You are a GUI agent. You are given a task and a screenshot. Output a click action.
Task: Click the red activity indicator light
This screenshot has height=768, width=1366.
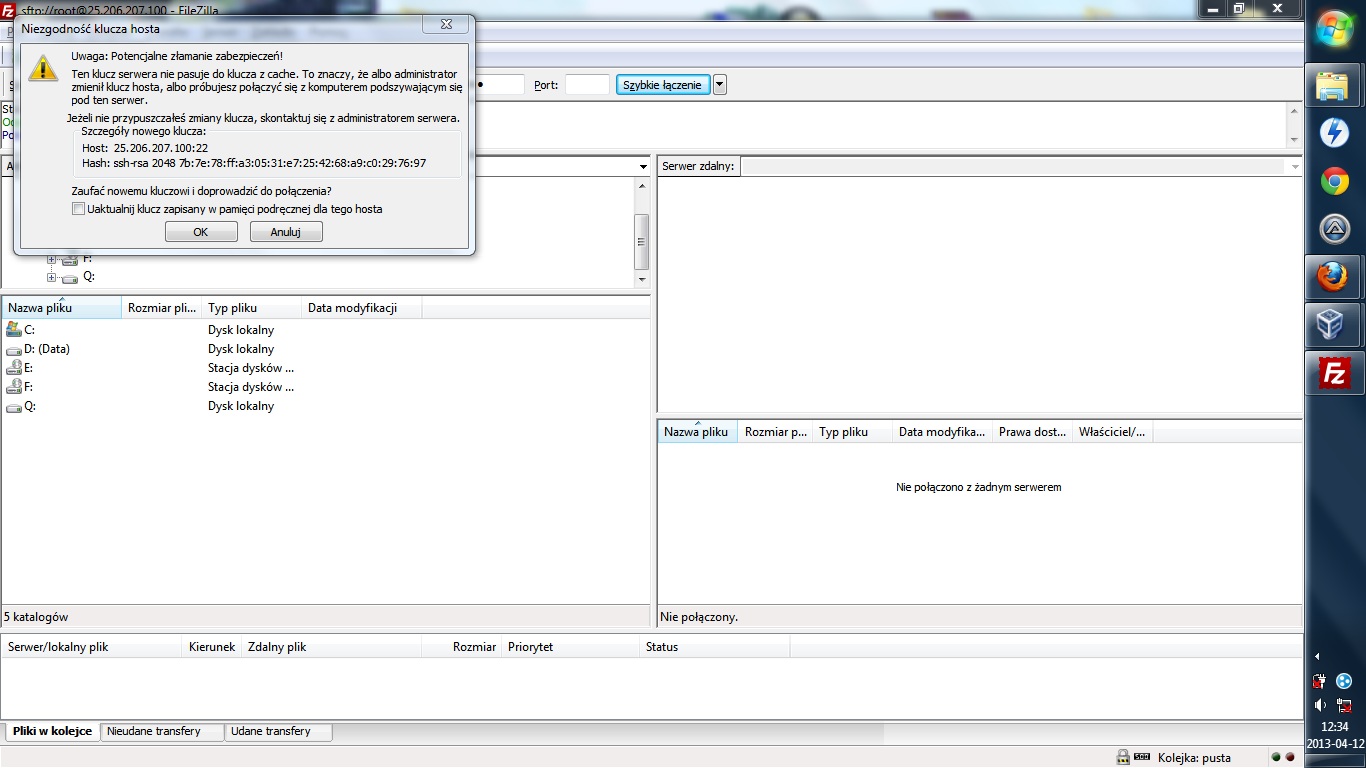(x=1290, y=757)
